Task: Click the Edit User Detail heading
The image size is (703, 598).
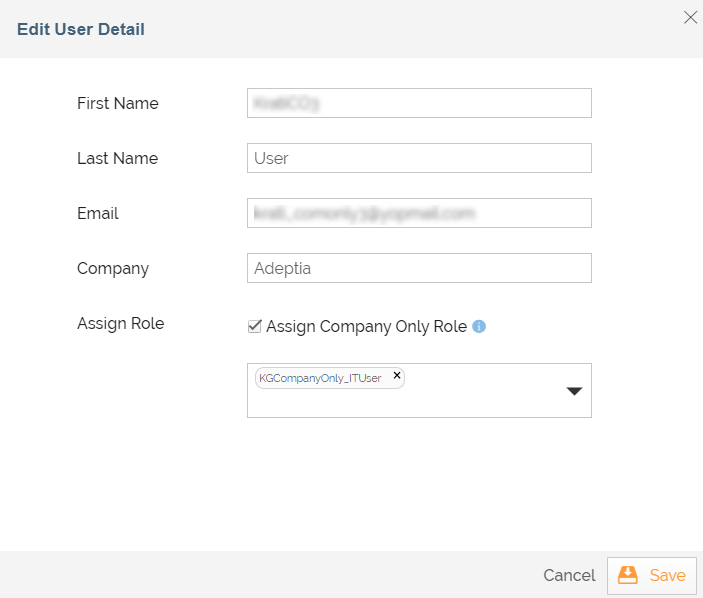Action: [x=81, y=29]
